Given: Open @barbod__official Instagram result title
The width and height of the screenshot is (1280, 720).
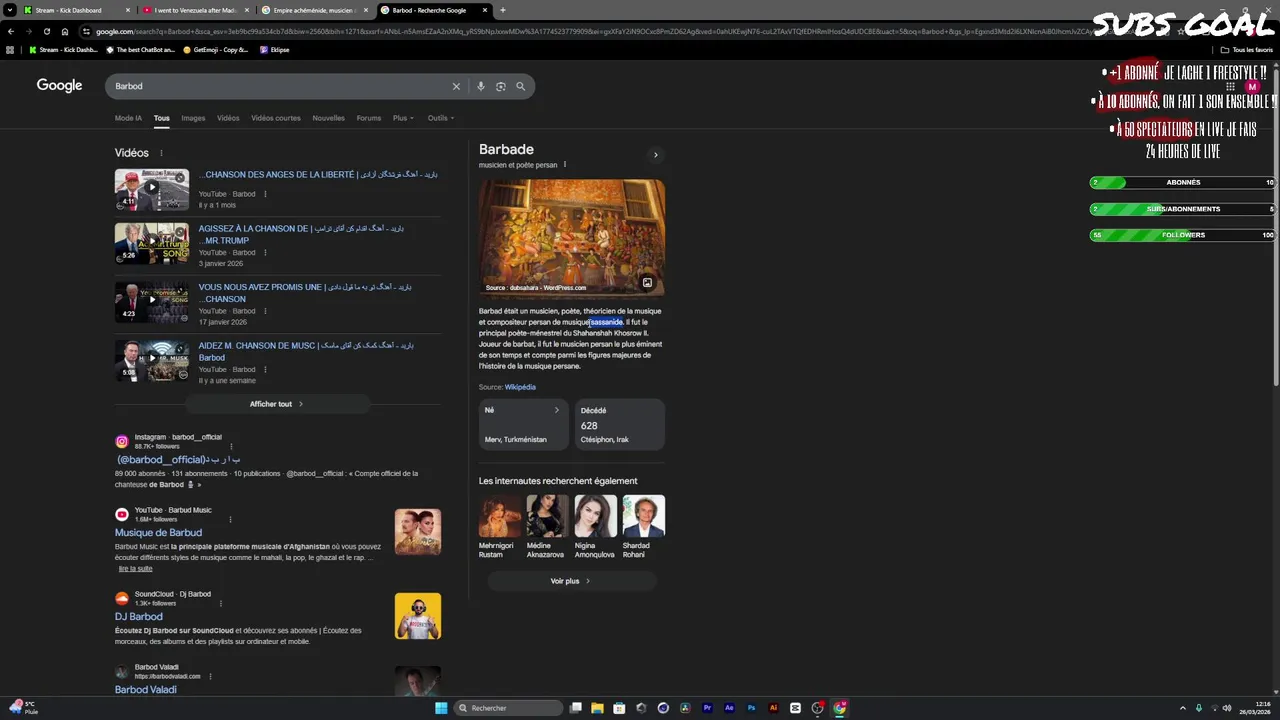Looking at the screenshot, I should [x=178, y=460].
